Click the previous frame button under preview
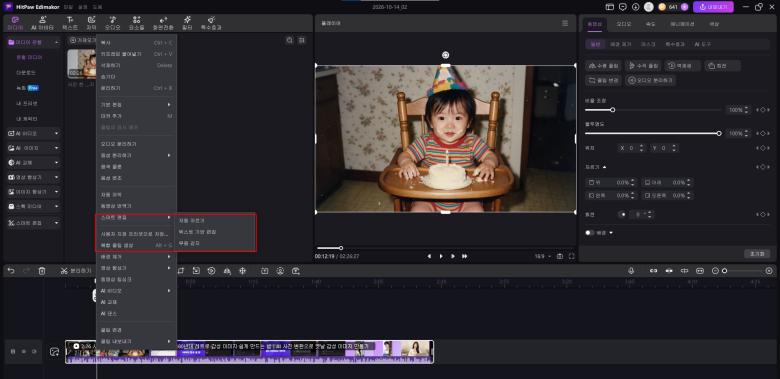Viewport: 780px width, 379px height. pyautogui.click(x=429, y=256)
